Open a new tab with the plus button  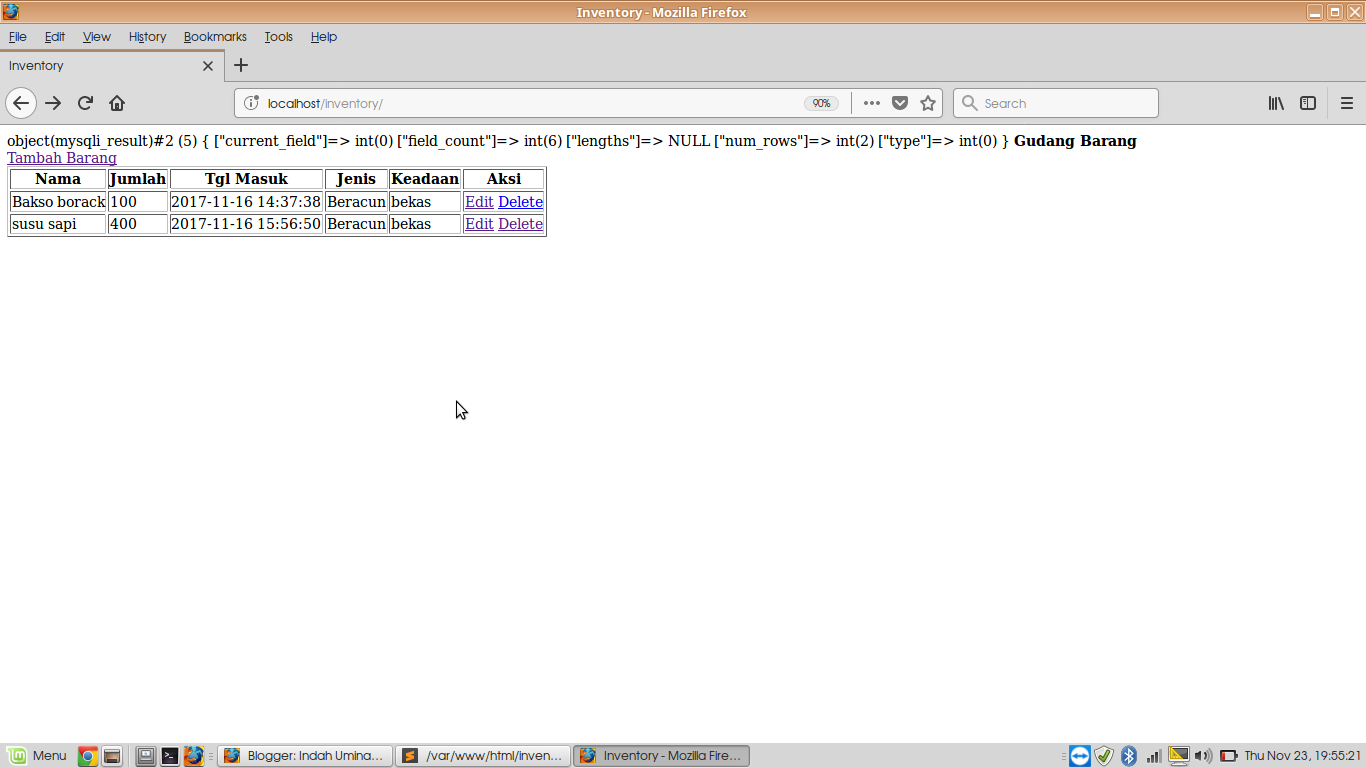click(240, 65)
